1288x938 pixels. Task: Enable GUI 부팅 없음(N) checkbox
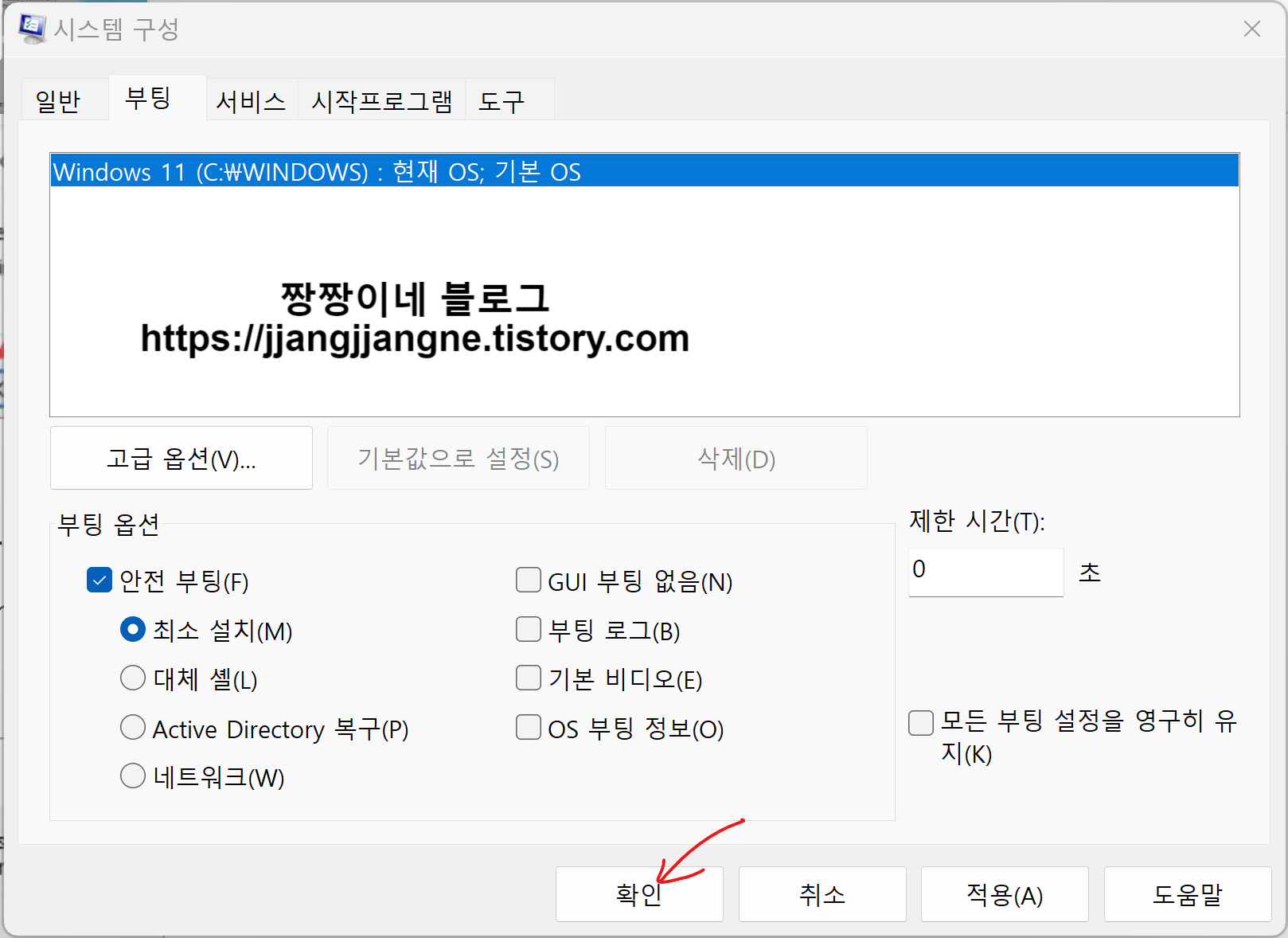point(529,580)
